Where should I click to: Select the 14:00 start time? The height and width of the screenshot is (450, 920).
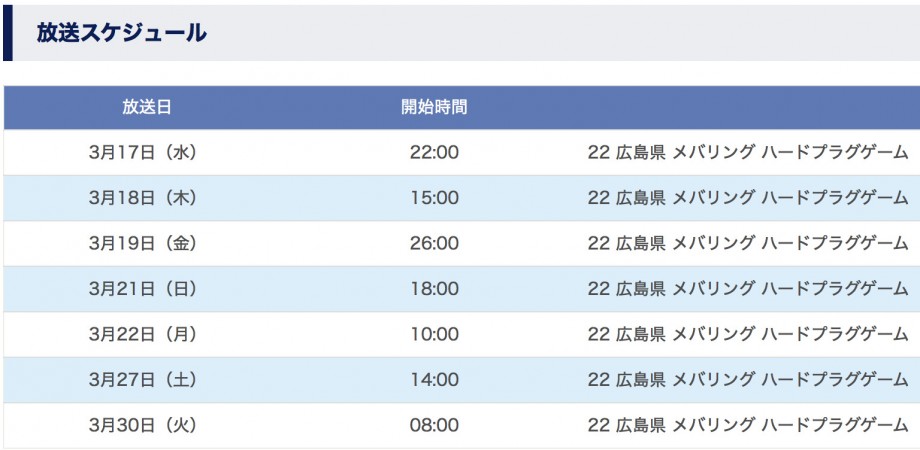coord(434,380)
